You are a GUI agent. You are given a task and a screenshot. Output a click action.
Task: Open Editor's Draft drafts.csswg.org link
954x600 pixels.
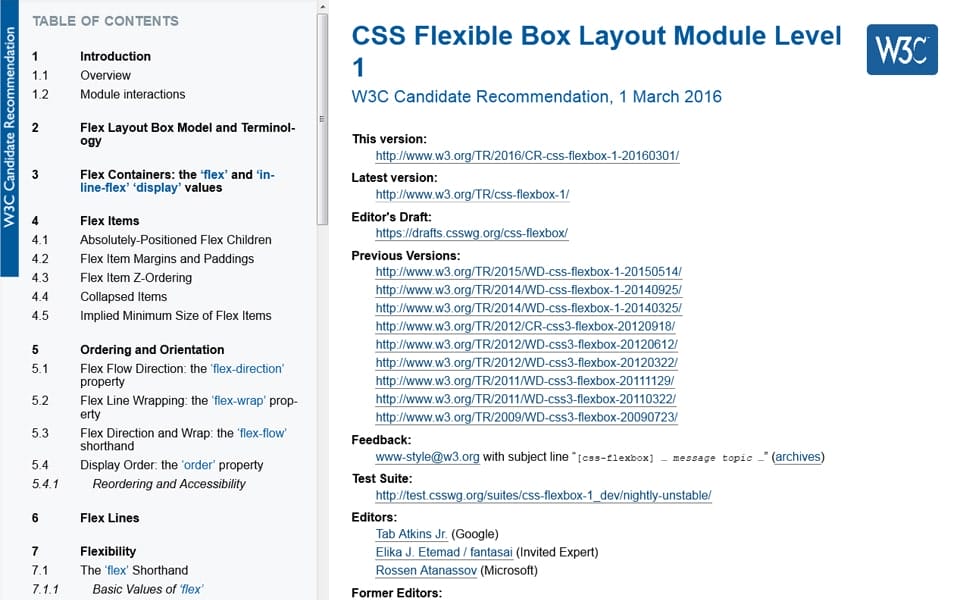[x=472, y=233]
